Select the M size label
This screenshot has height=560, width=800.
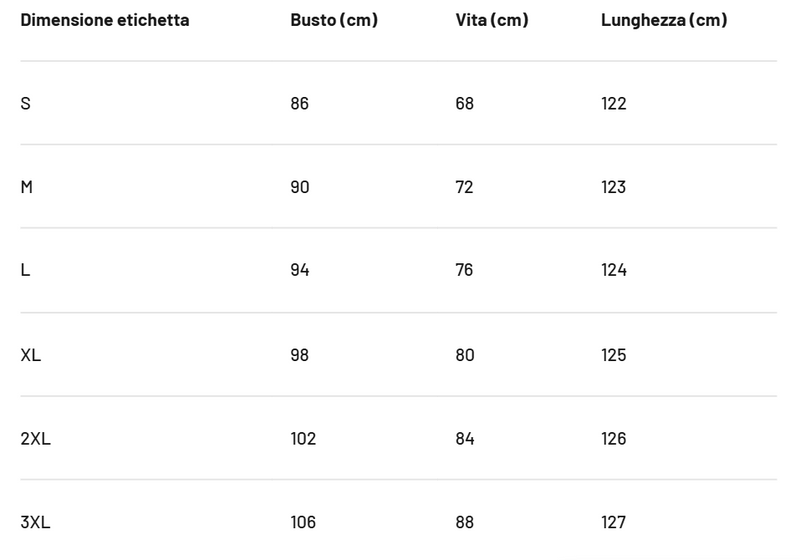pos(27,187)
